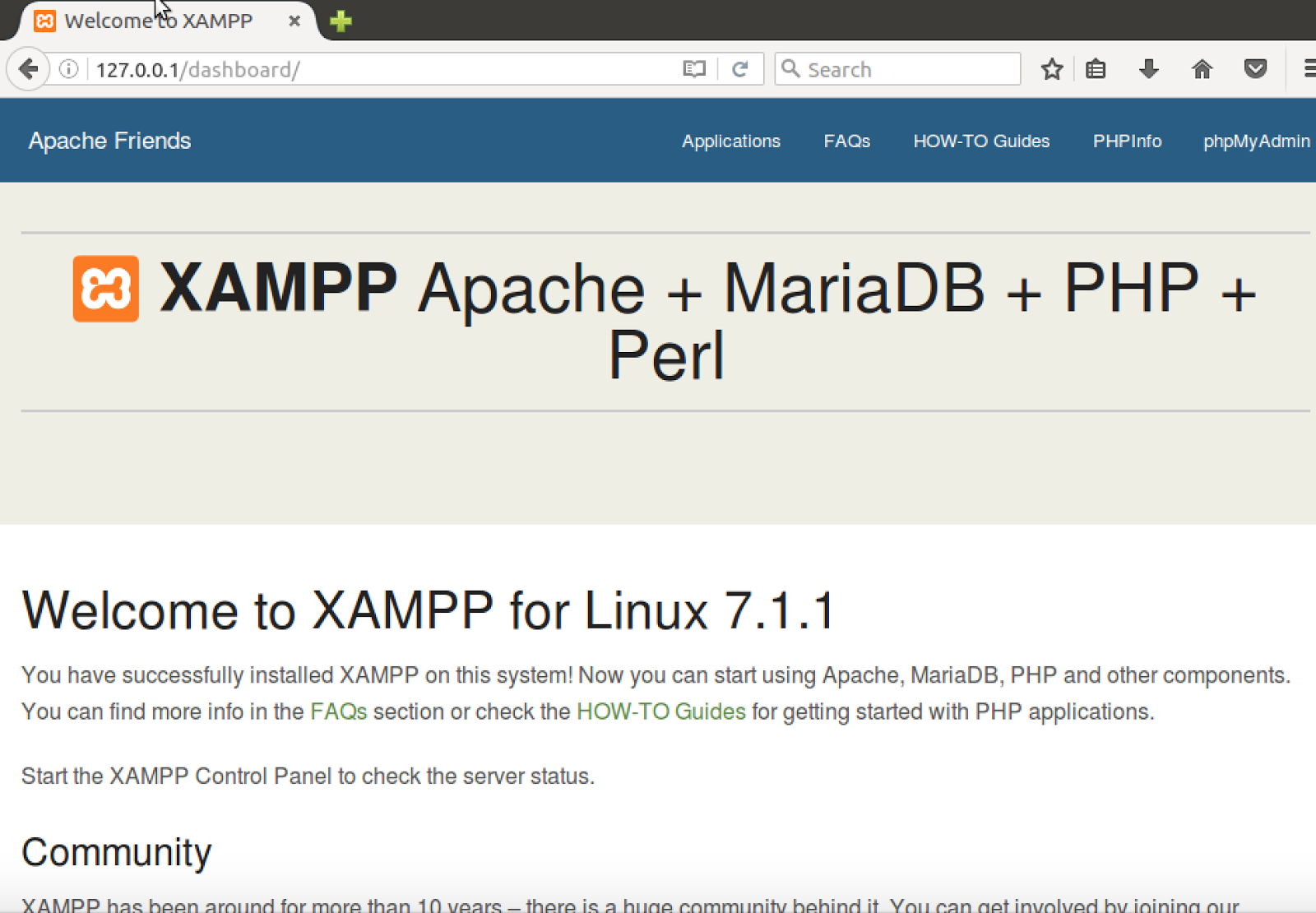Viewport: 1316px width, 913px height.
Task: Open HOW-TO Guides in the navigation bar
Action: [x=981, y=141]
